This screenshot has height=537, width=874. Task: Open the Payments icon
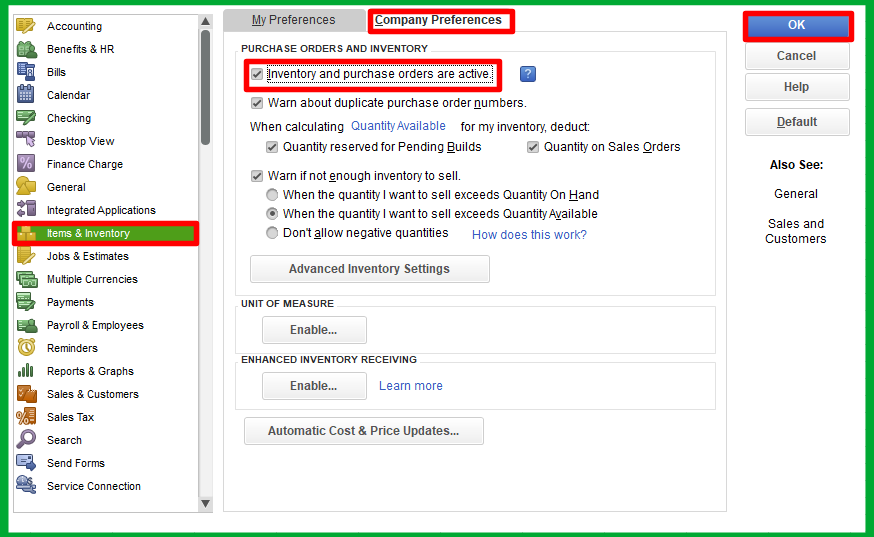26,302
